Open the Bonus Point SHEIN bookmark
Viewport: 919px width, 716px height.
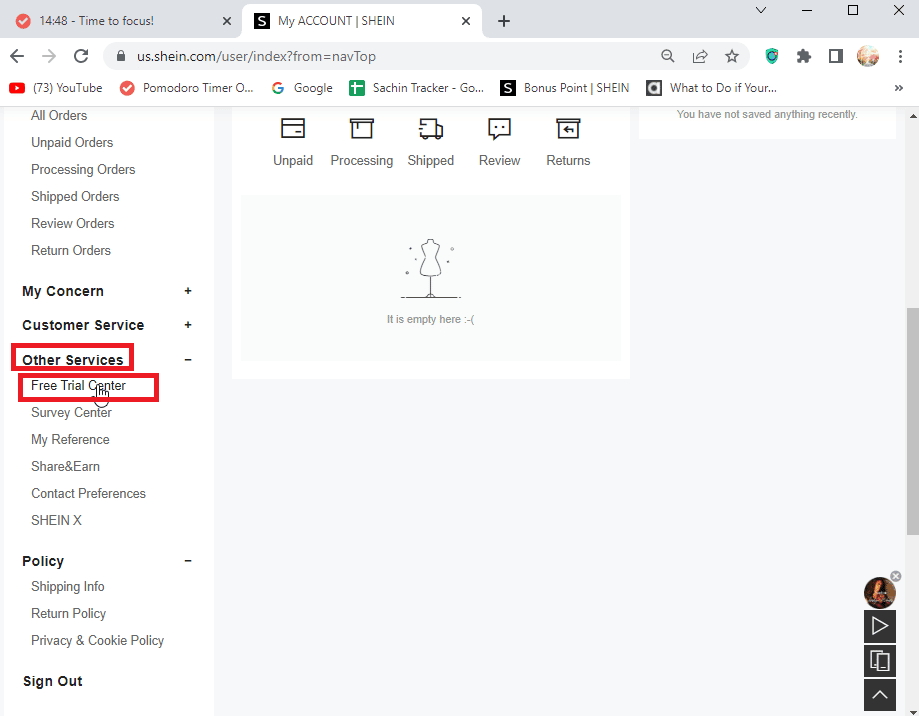coord(565,88)
